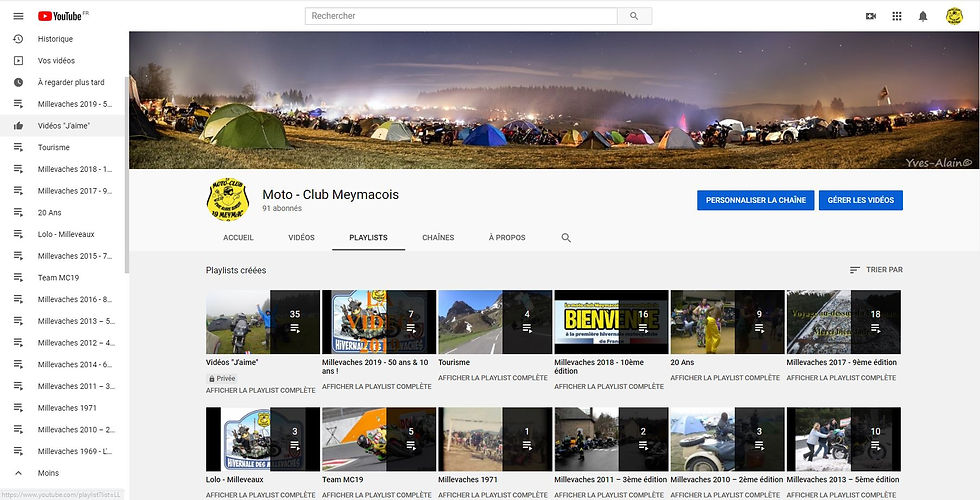Viewport: 980px width, 500px height.
Task: Click GÉRER LES VIDÉOS button
Action: 861,200
